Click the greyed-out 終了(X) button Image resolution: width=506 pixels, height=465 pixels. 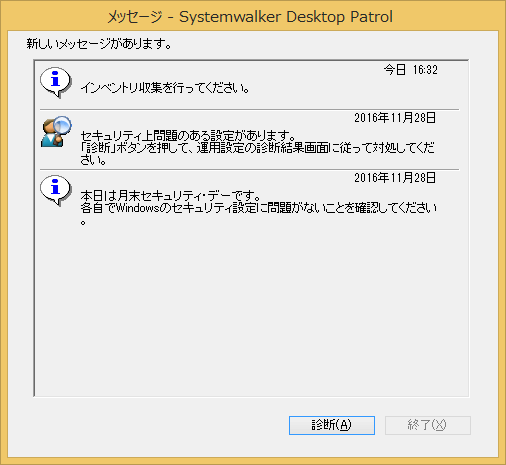(428, 425)
